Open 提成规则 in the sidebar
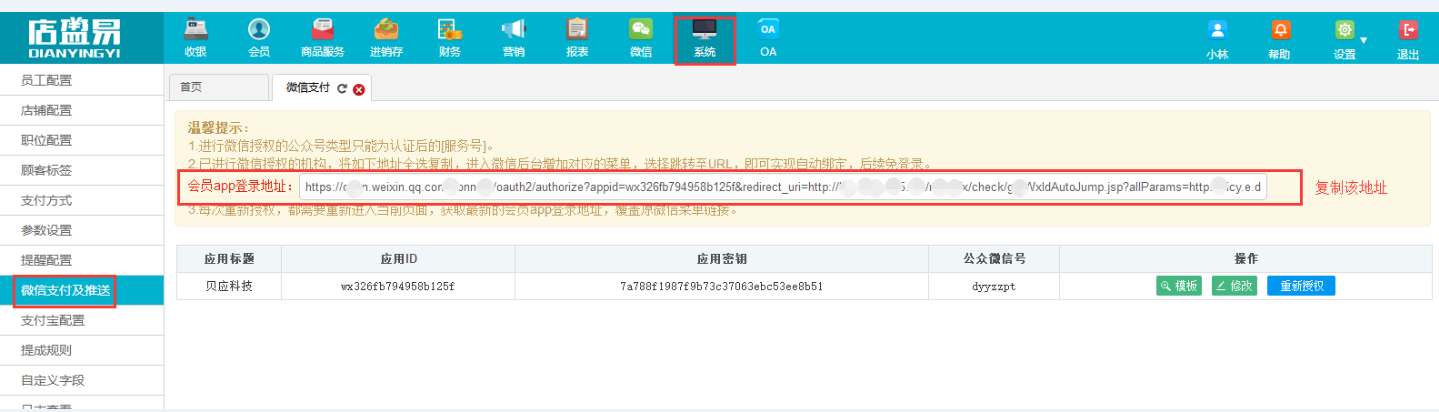This screenshot has width=1439, height=412. [x=82, y=350]
